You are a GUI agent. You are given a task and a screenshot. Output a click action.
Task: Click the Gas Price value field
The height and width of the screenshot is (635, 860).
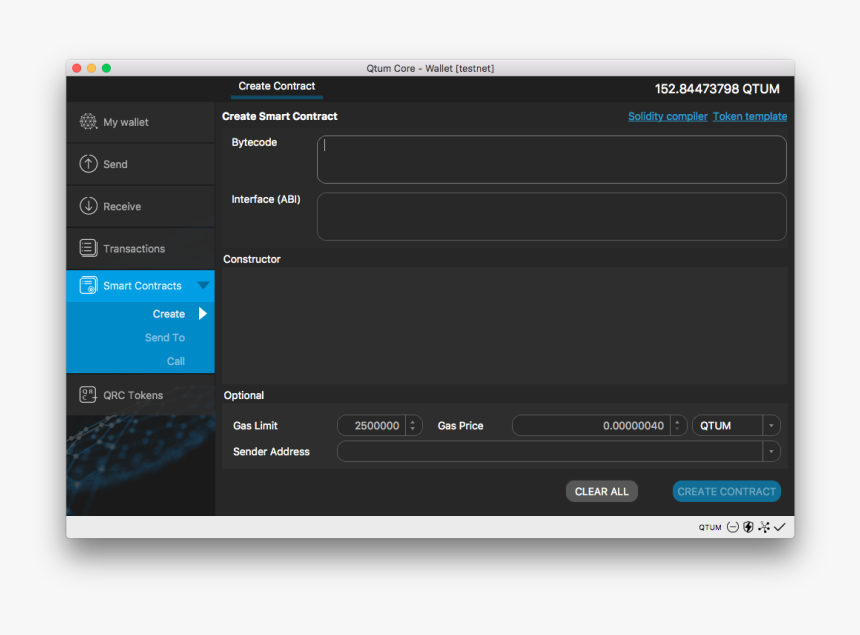pyautogui.click(x=591, y=426)
